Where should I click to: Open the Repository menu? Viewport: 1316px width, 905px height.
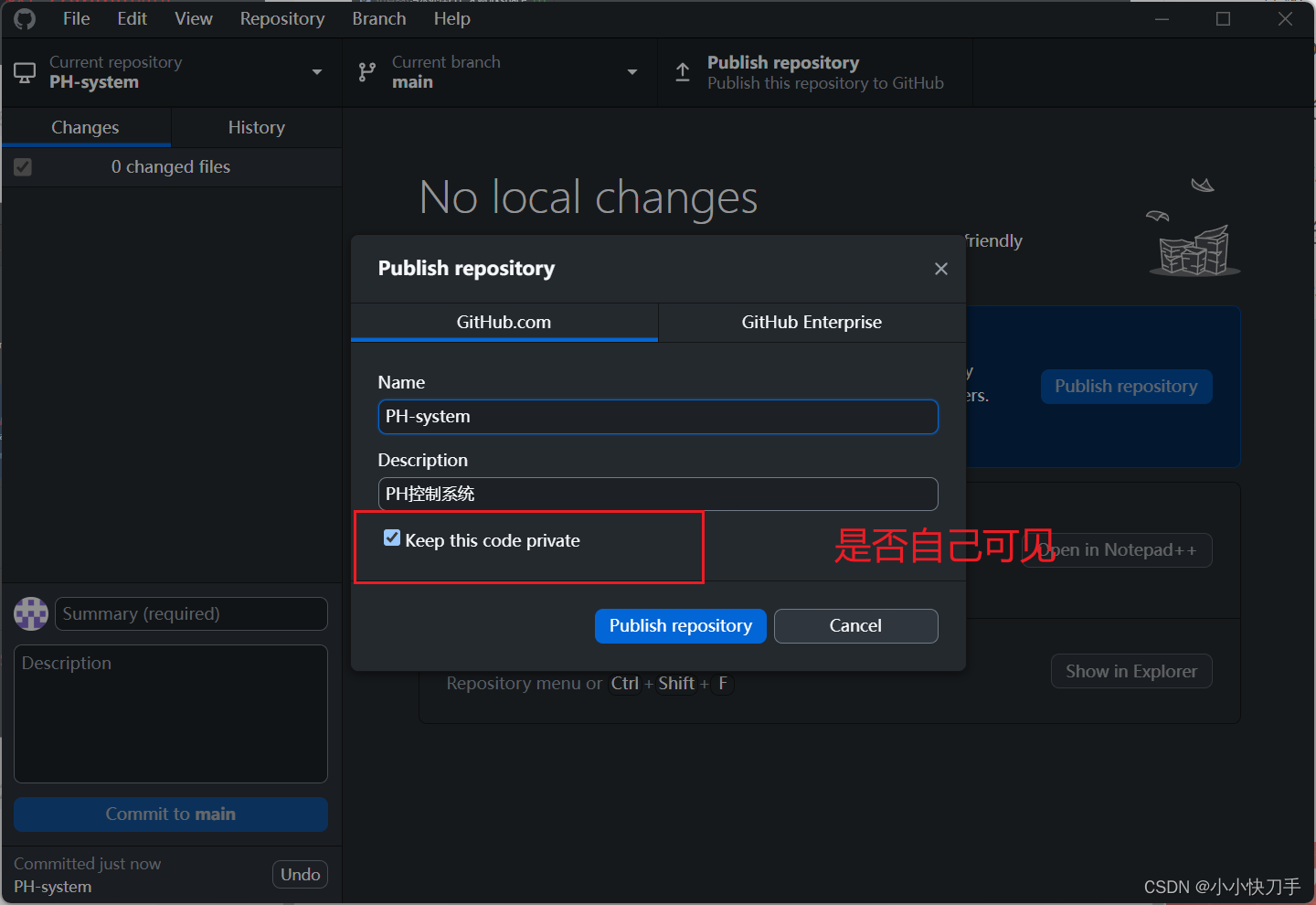282,18
